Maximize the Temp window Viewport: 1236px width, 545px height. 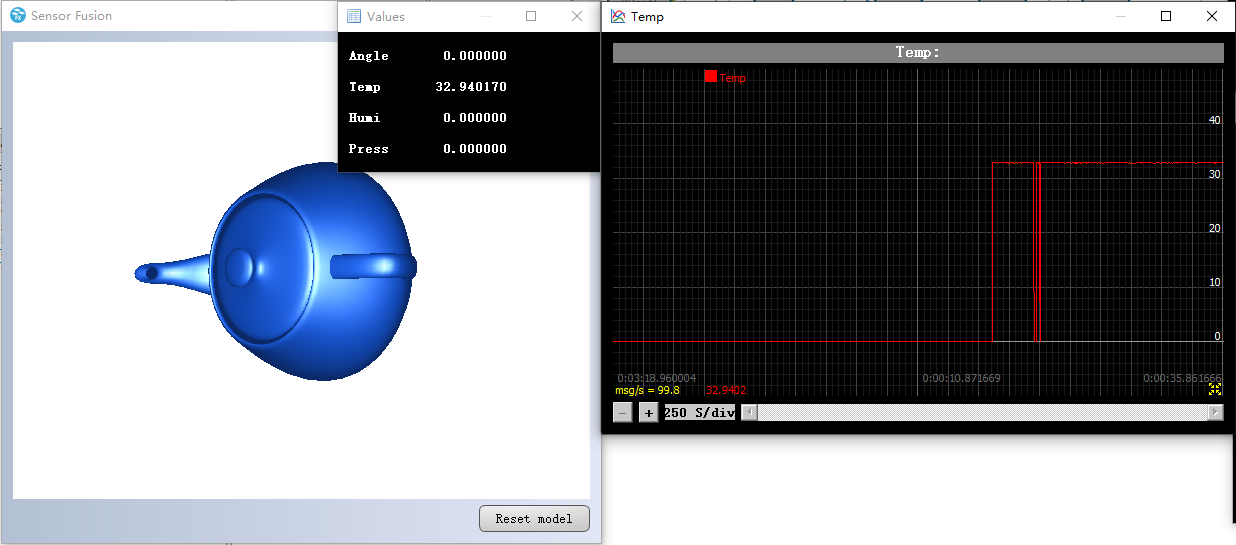[x=1166, y=16]
